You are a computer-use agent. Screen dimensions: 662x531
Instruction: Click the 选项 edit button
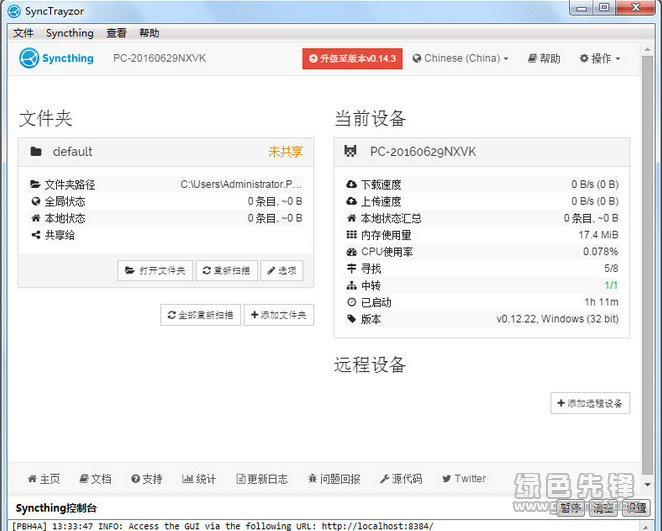[x=282, y=271]
